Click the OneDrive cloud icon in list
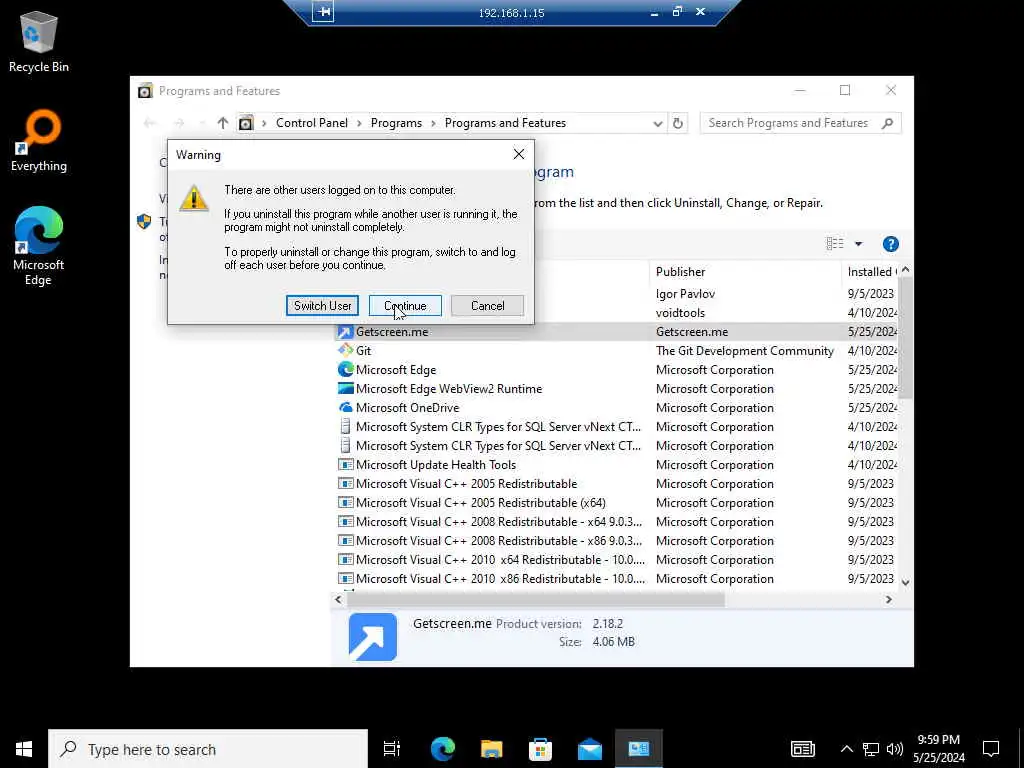The height and width of the screenshot is (768, 1024). [x=345, y=408]
